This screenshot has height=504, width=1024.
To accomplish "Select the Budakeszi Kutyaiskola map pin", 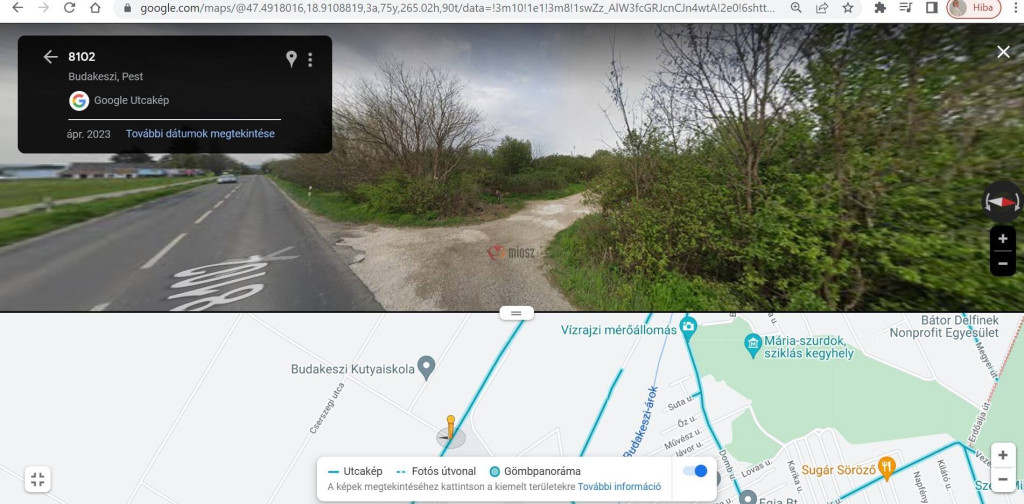I will click(x=426, y=368).
